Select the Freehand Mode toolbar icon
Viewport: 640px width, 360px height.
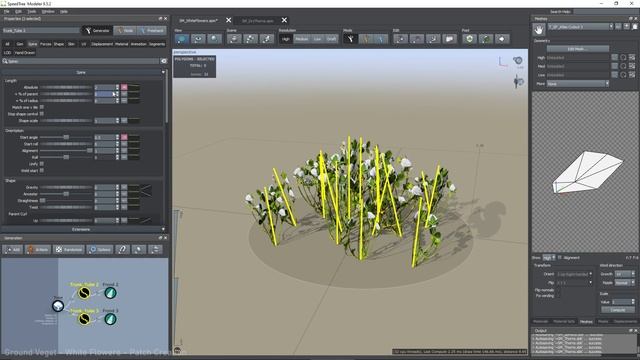click(x=381, y=39)
